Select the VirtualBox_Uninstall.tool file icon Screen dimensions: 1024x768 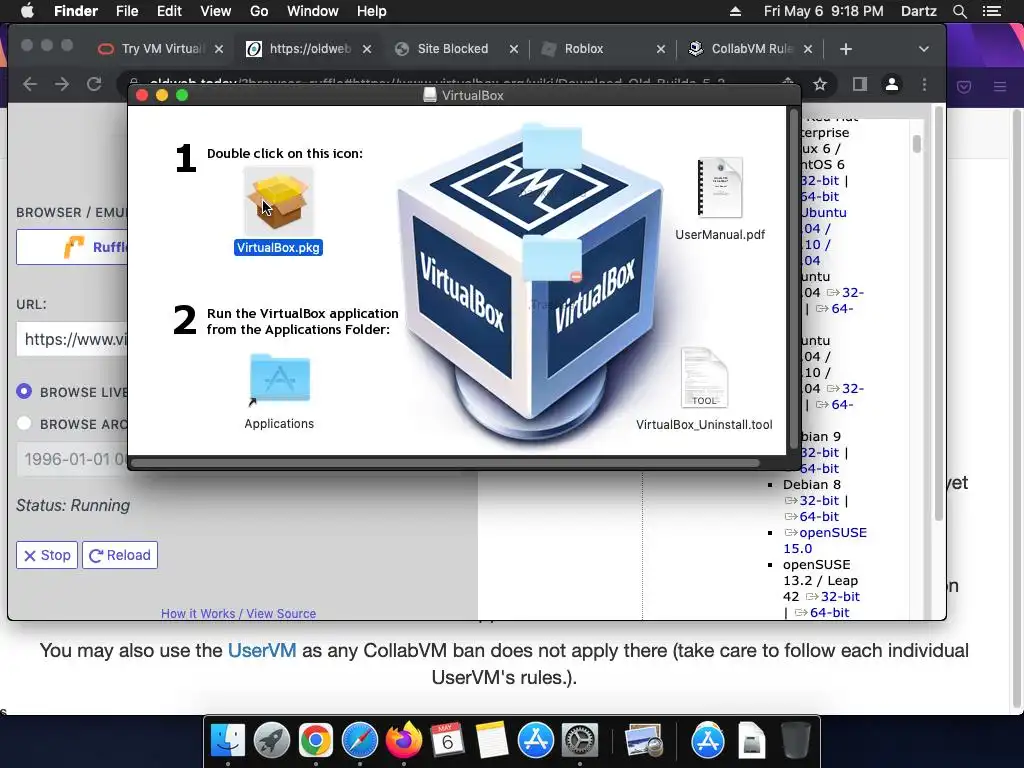pos(704,378)
